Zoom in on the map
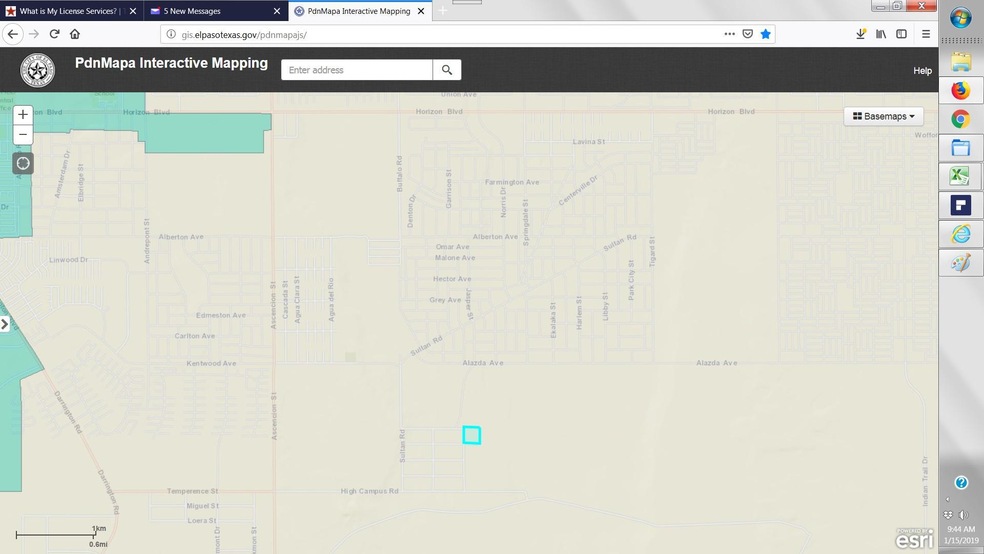The image size is (984, 554). tap(23, 115)
